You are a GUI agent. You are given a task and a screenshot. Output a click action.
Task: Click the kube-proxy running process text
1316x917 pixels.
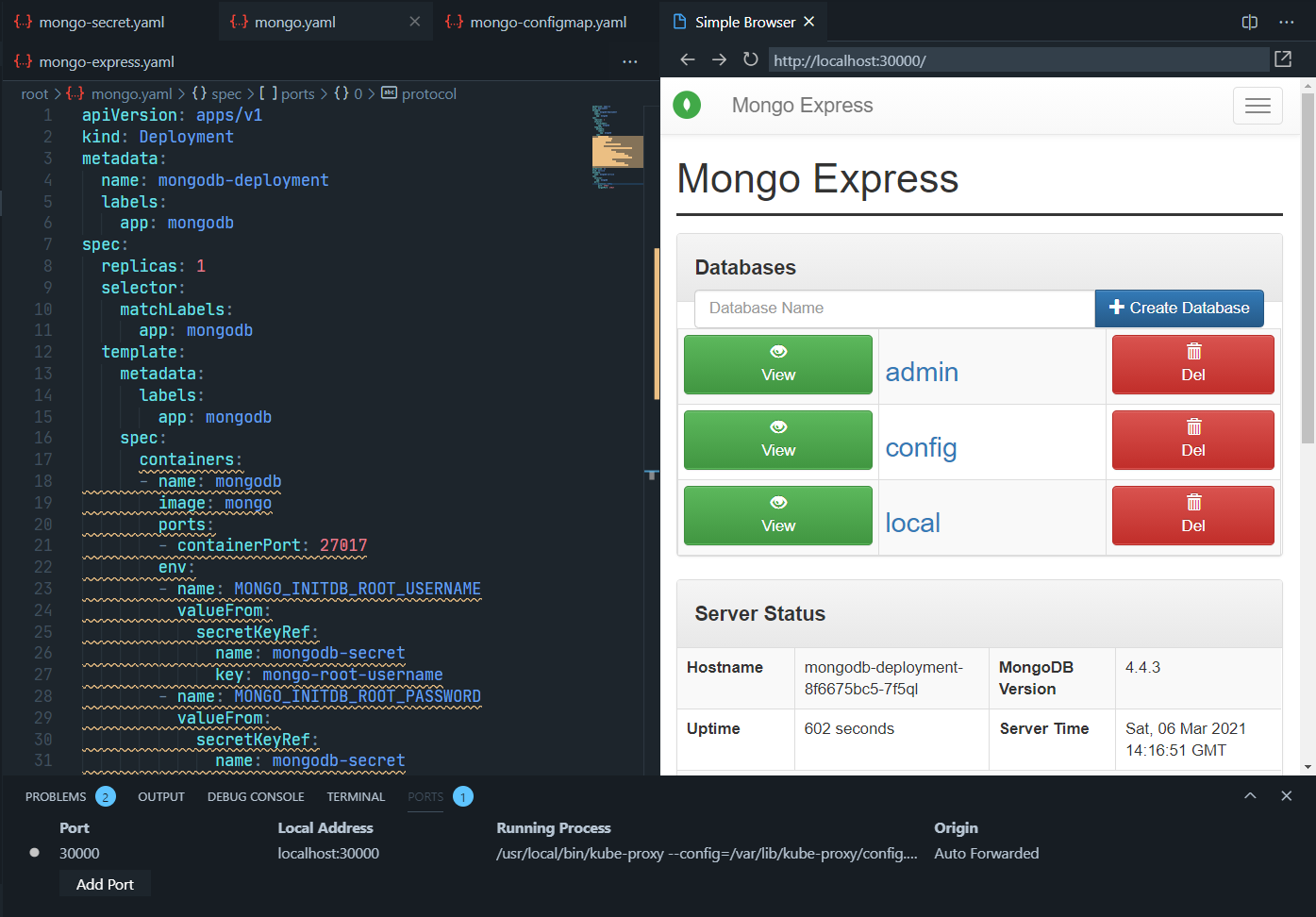pos(707,854)
